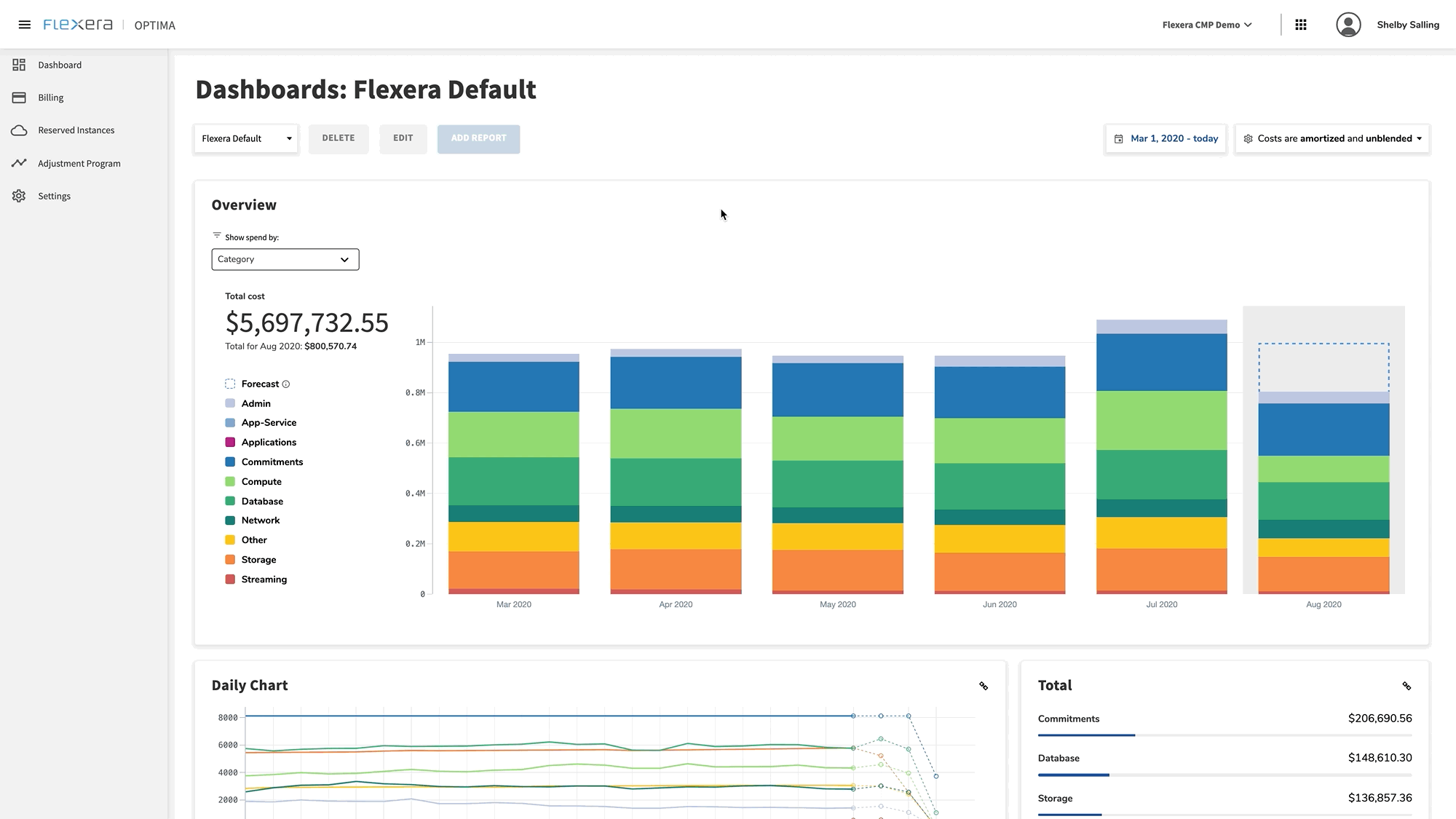The height and width of the screenshot is (819, 1456).
Task: Click the Streaming legend color swatch
Action: click(230, 579)
